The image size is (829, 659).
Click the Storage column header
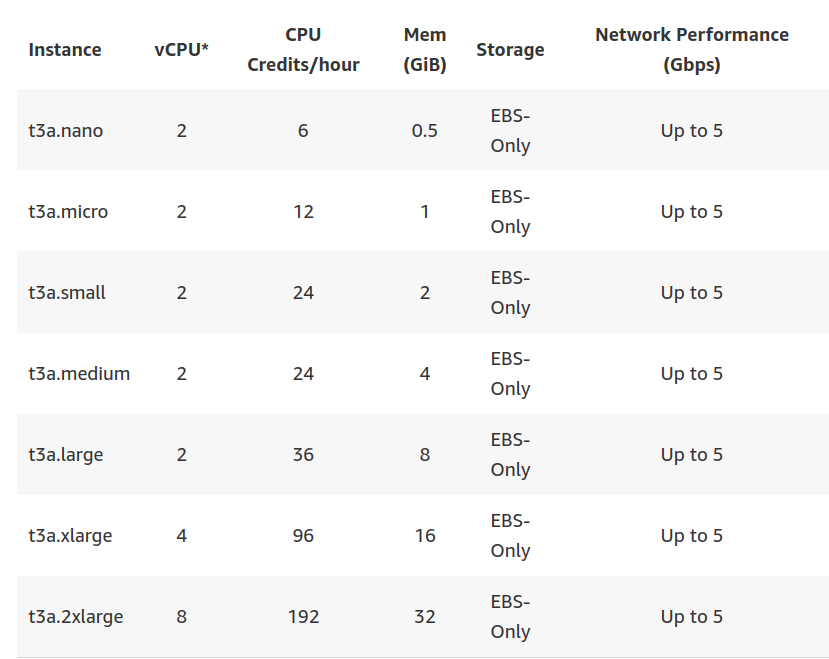pos(510,50)
